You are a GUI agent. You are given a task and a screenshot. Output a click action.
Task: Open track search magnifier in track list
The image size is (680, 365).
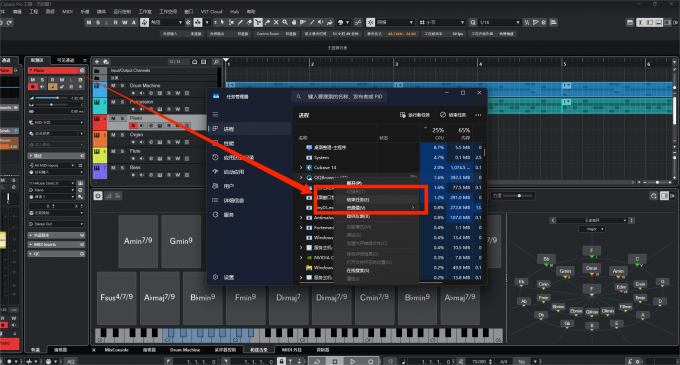click(x=216, y=62)
